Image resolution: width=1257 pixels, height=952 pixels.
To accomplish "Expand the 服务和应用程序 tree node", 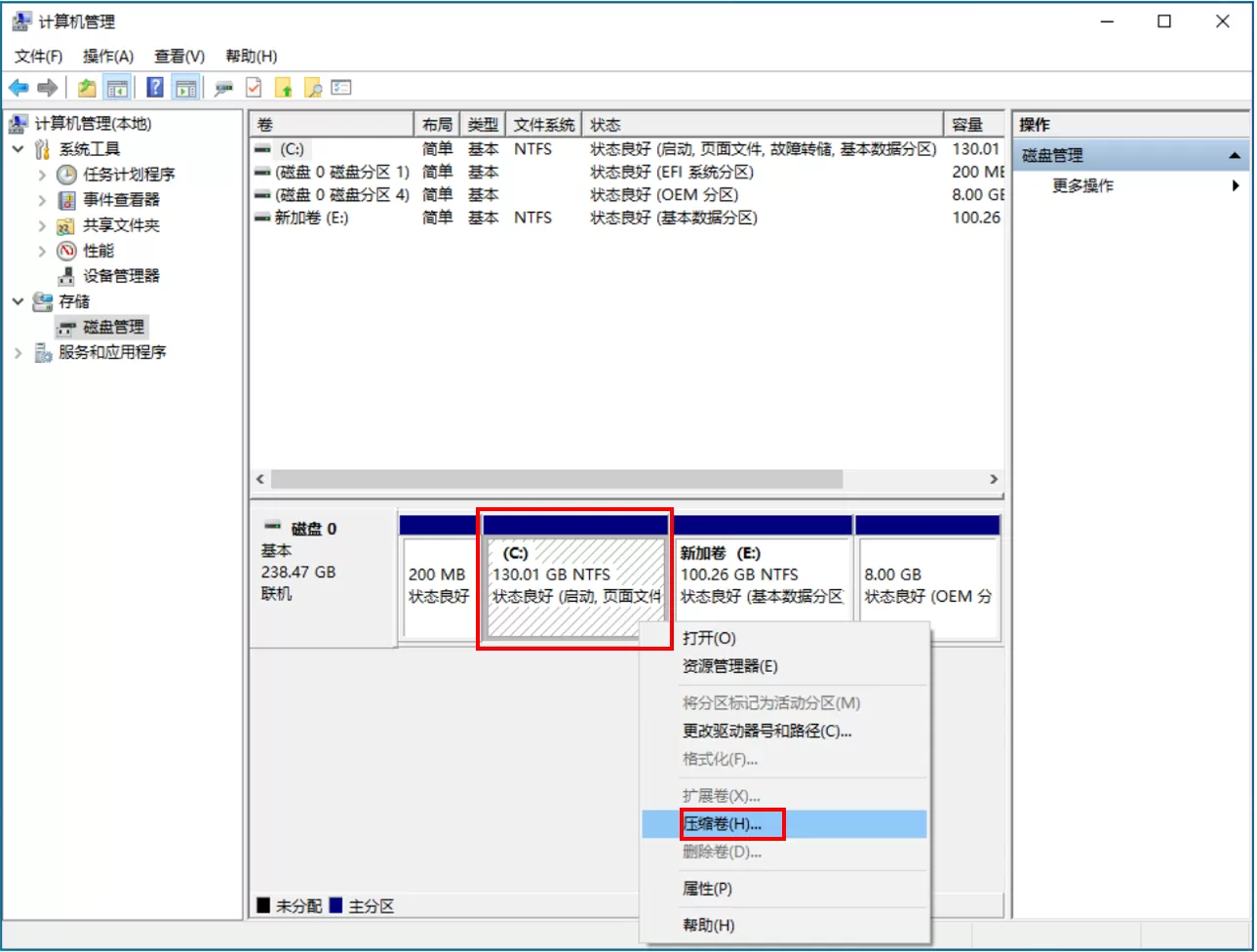I will point(17,352).
